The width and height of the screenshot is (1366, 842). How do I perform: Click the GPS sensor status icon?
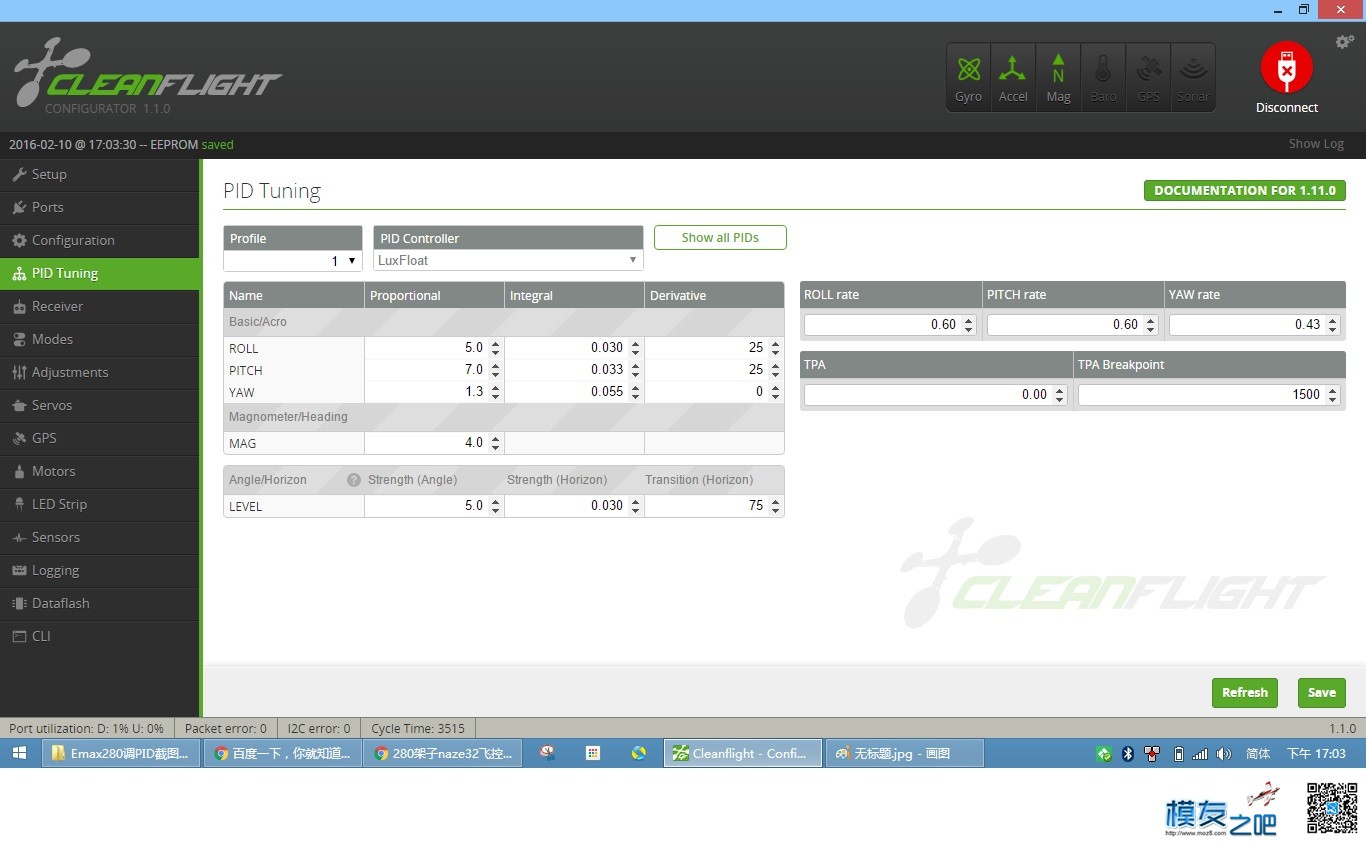pyautogui.click(x=1148, y=77)
